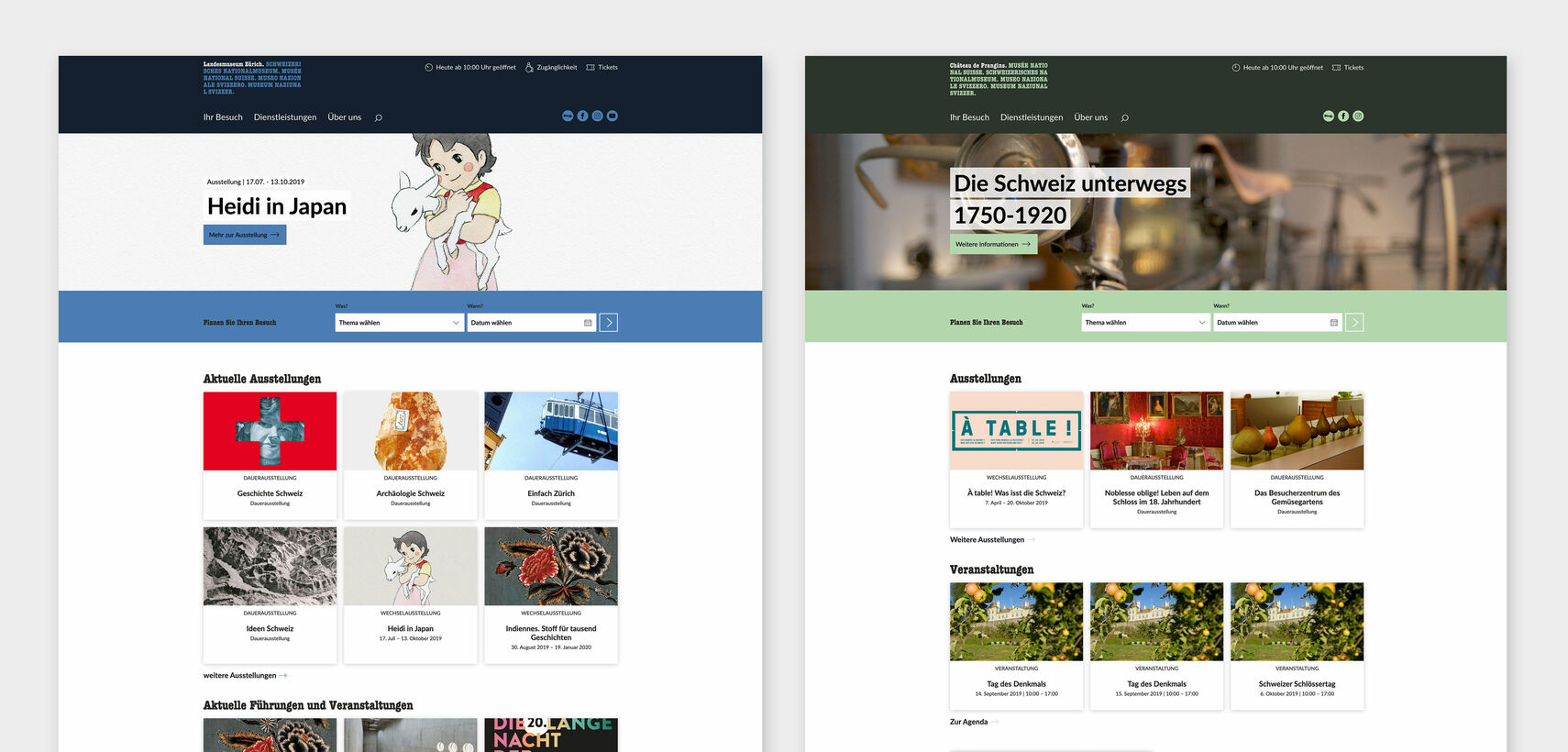1568x752 pixels.
Task: Open 'Dienstleistungen' menu on the Château de Prangins page
Action: [1032, 117]
